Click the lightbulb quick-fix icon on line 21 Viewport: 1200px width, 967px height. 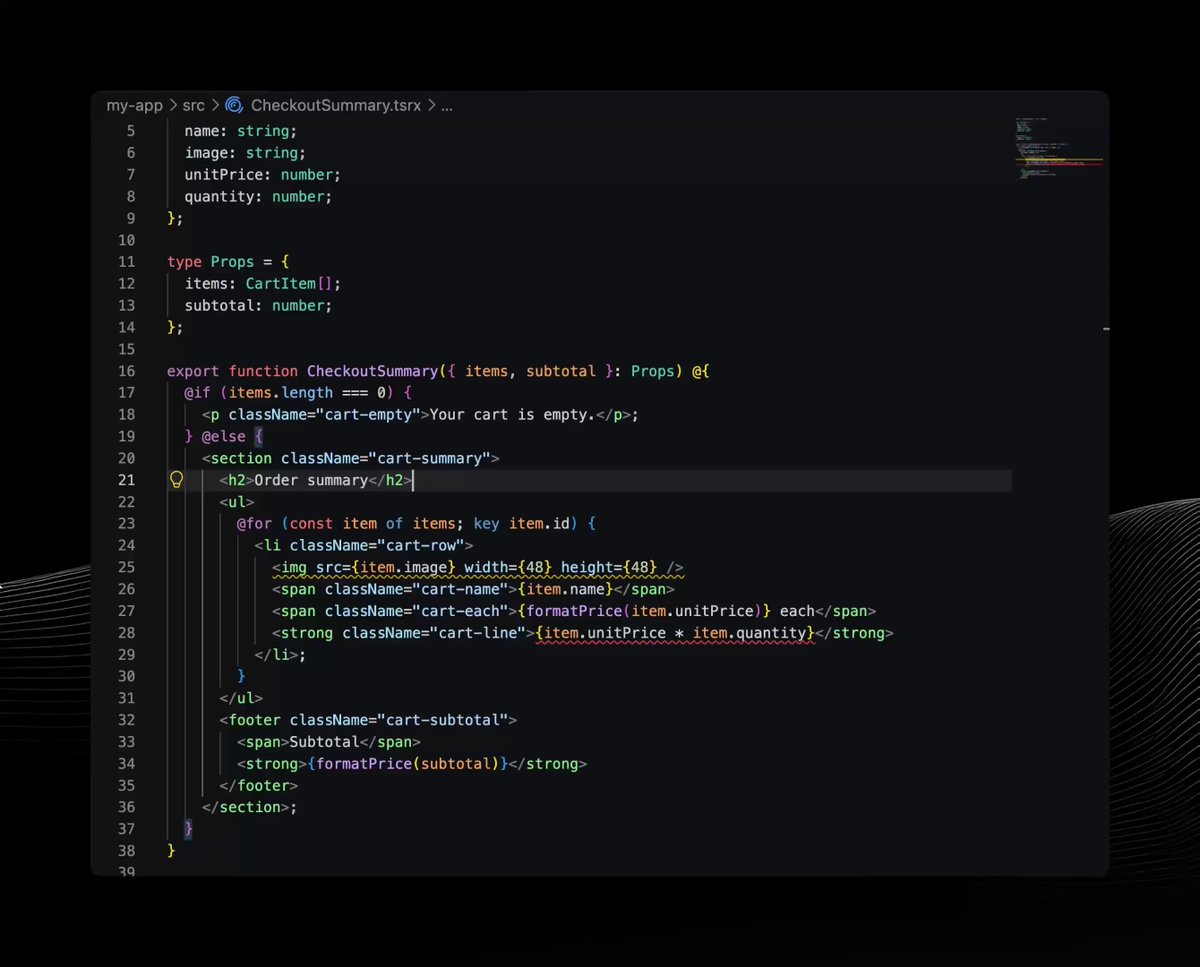177,480
